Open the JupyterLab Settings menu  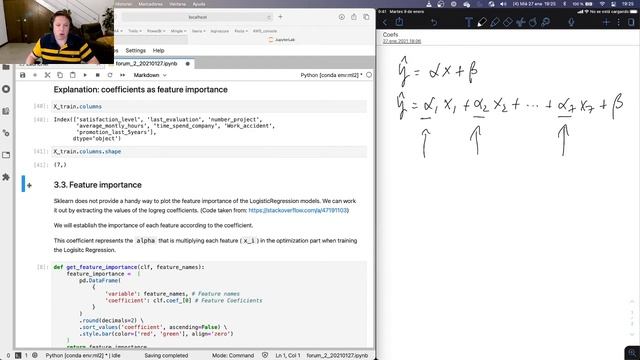(136, 51)
